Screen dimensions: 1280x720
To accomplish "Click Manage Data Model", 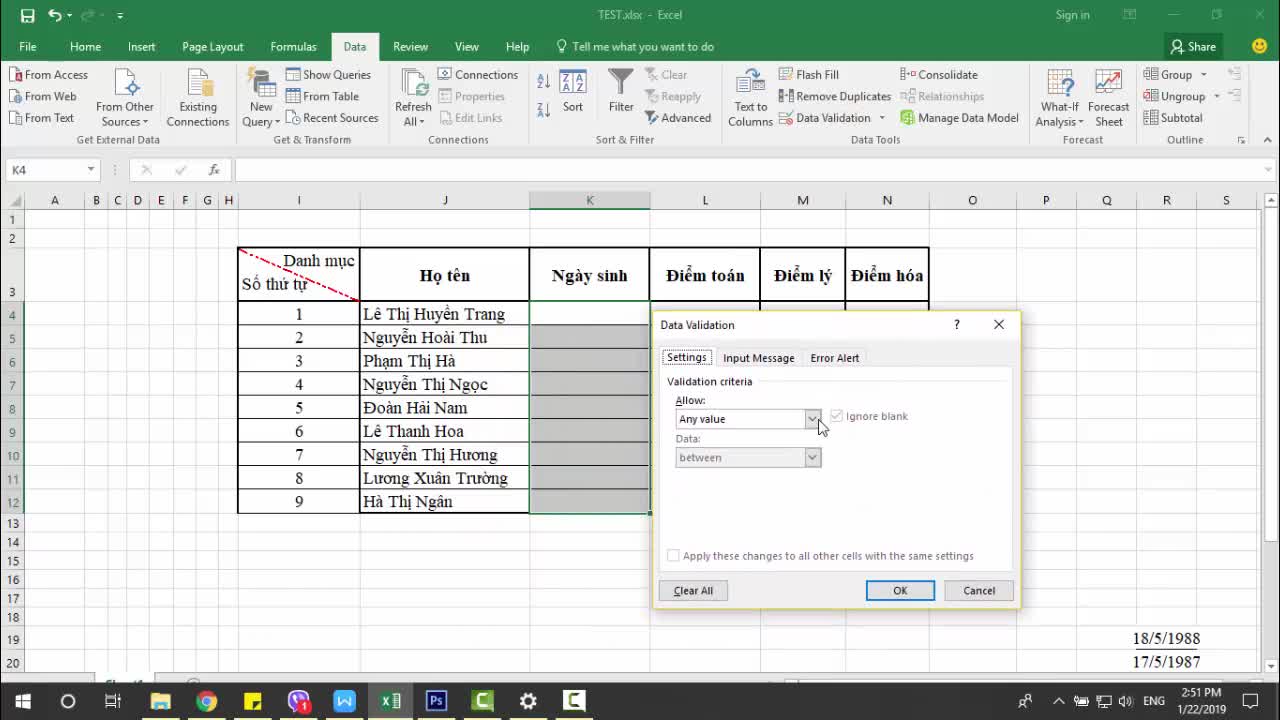I will click(959, 118).
